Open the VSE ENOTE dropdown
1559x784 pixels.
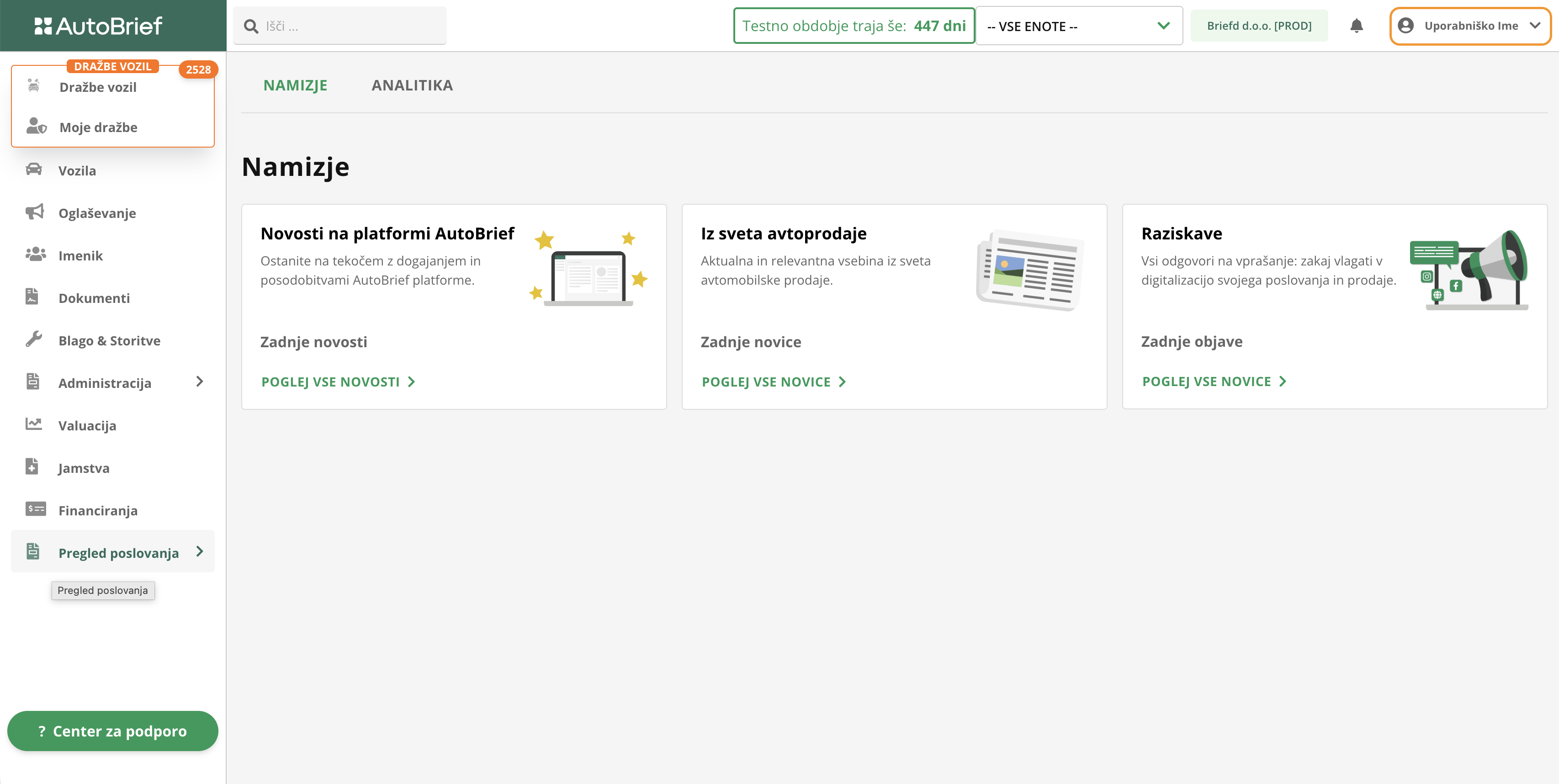[1078, 26]
